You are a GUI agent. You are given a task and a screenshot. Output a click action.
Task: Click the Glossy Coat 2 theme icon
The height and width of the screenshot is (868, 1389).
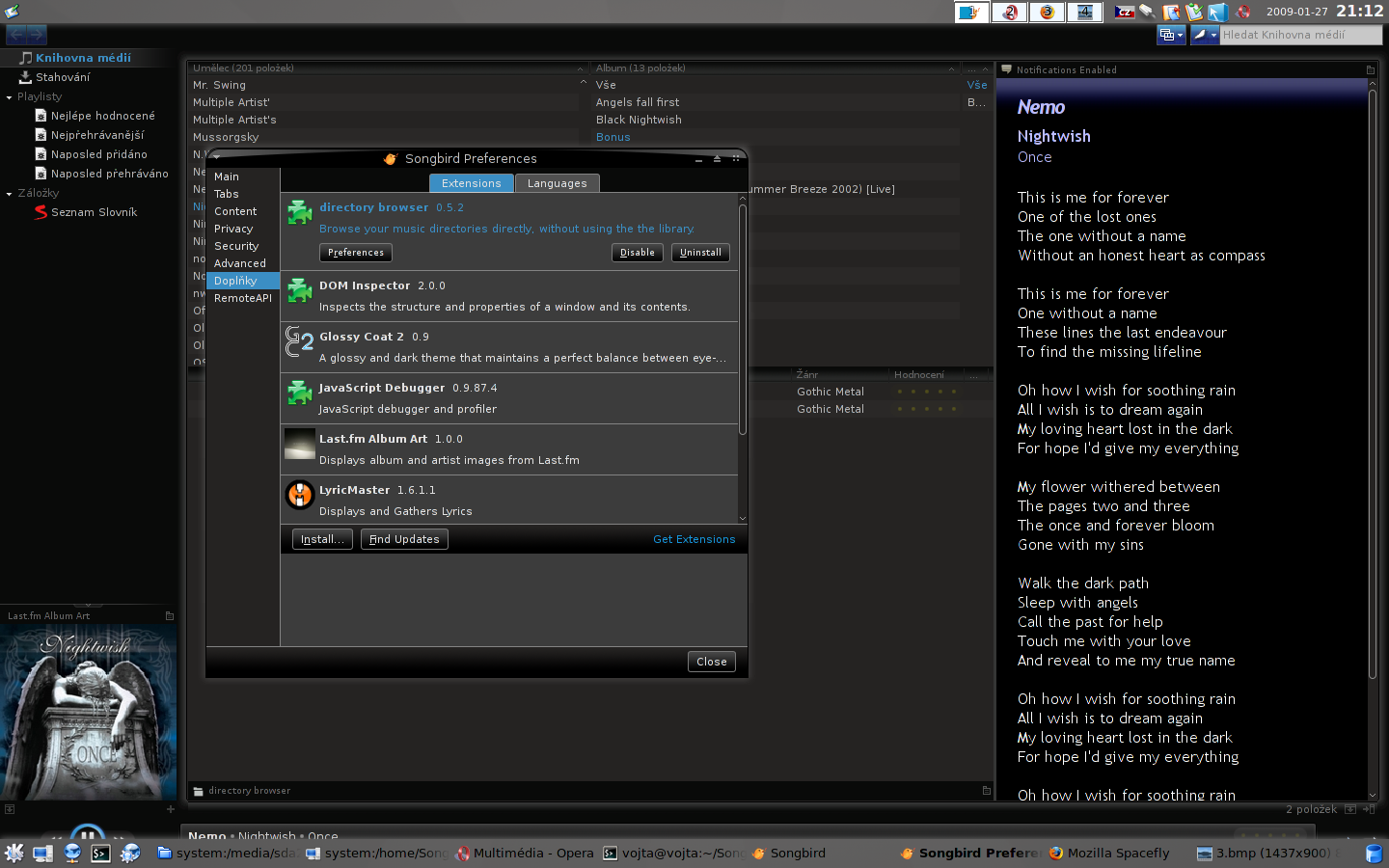click(300, 340)
